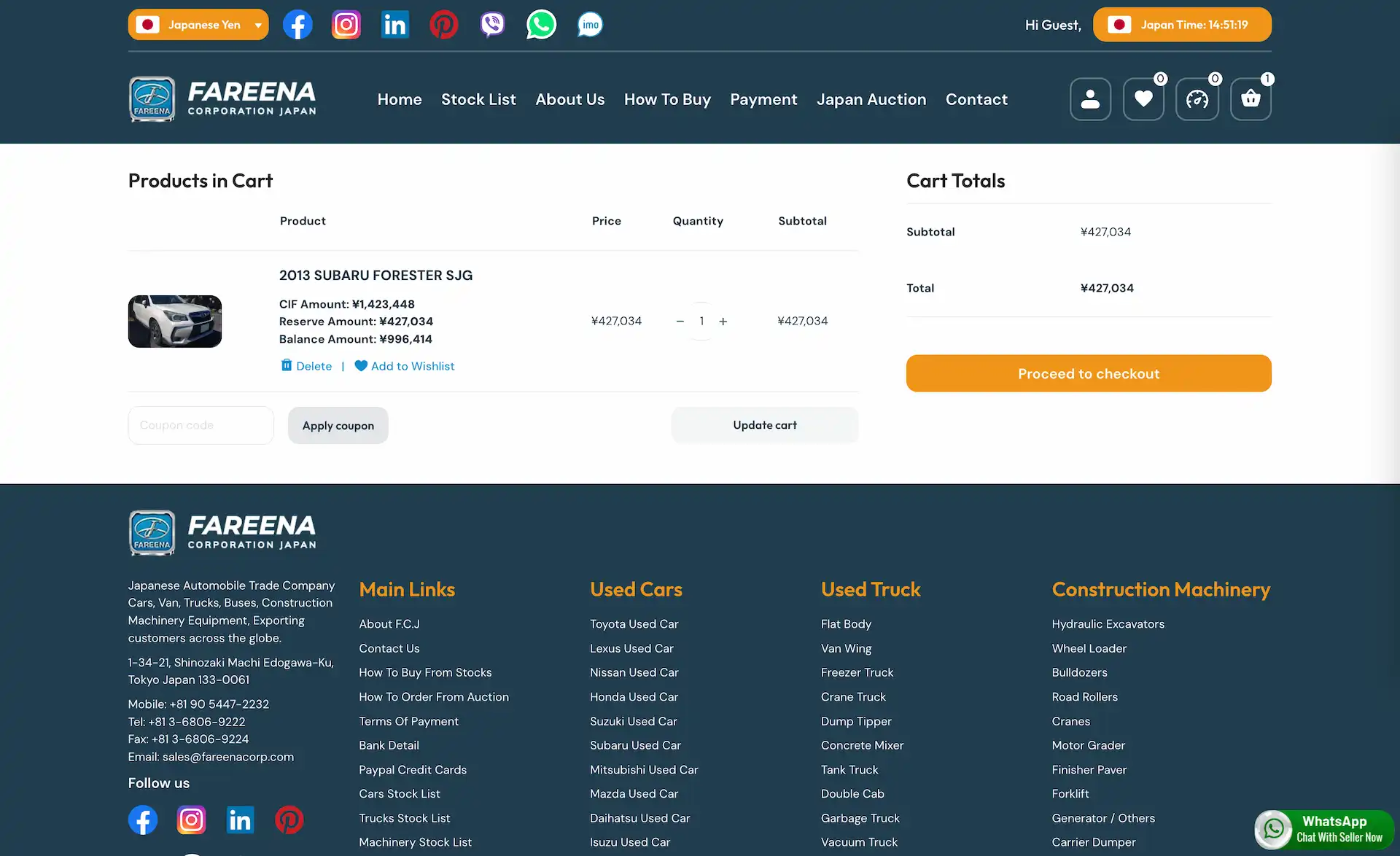
Task: Click Proceed to checkout button
Action: 1088,373
